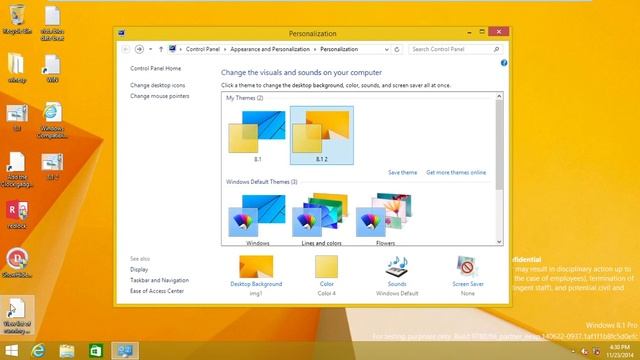Open the Help question mark icon
Viewport: 640px width, 360px height.
click(x=504, y=63)
